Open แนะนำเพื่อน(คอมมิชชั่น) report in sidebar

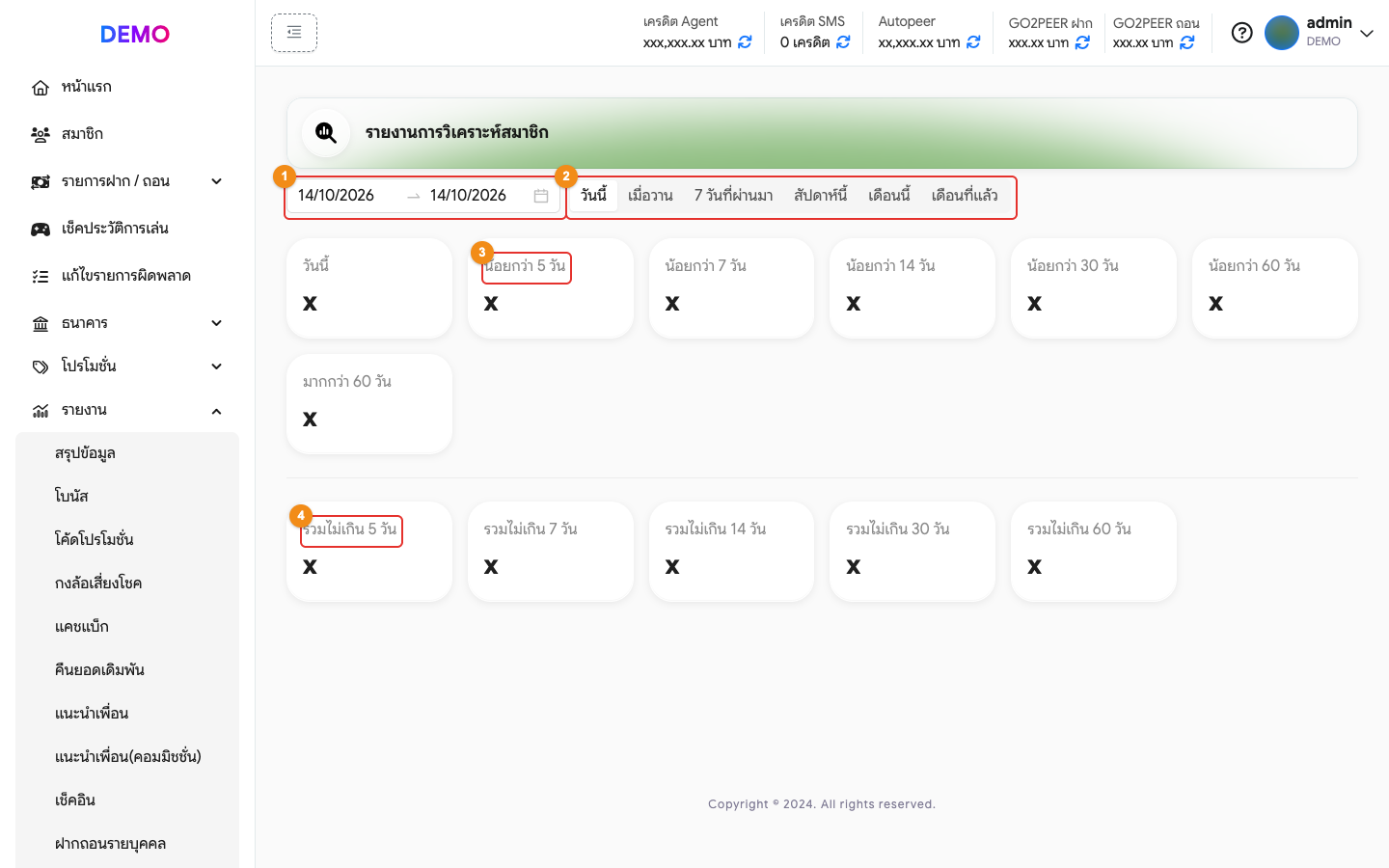(x=127, y=757)
